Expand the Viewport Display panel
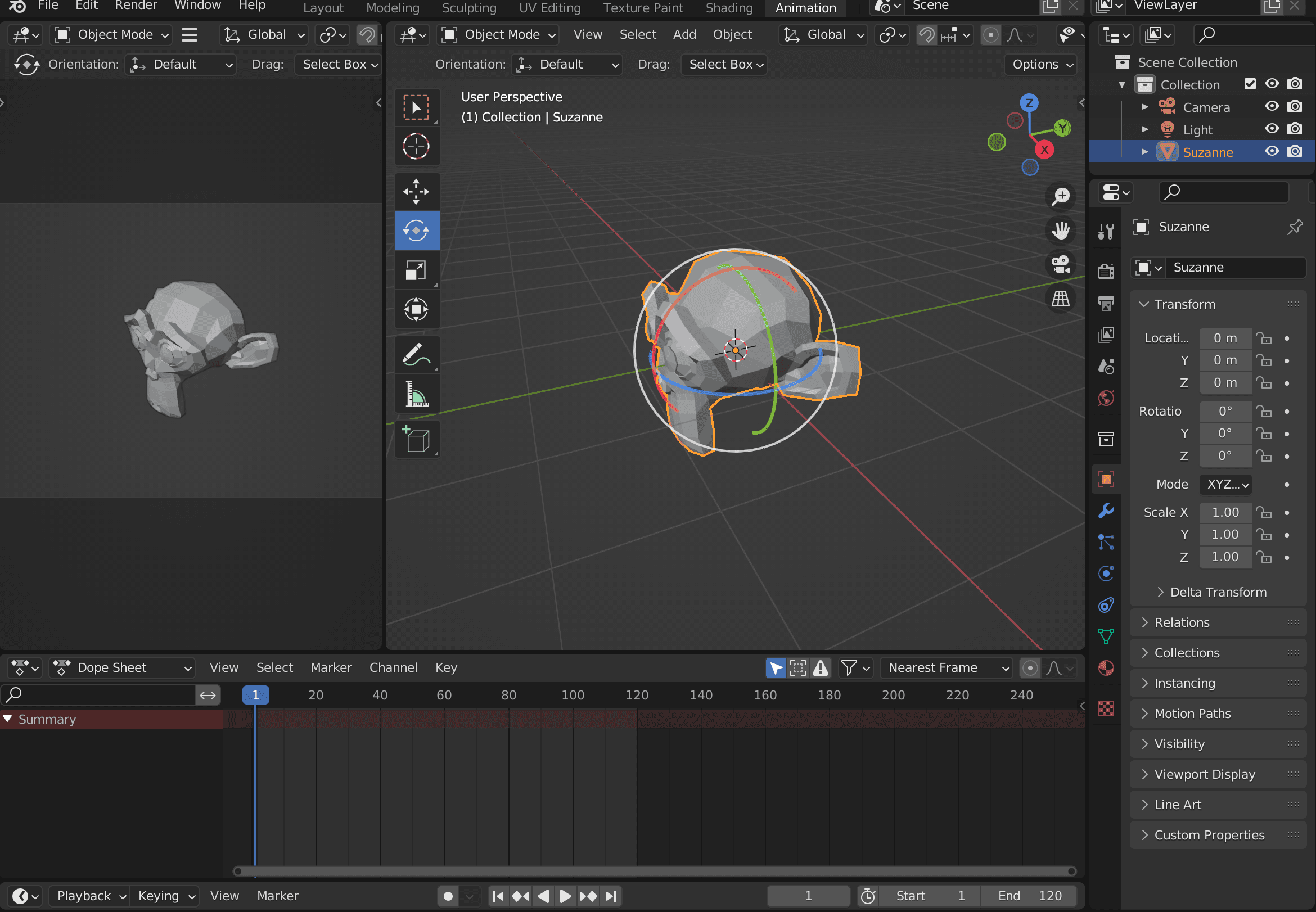The height and width of the screenshot is (912, 1316). (1218, 774)
